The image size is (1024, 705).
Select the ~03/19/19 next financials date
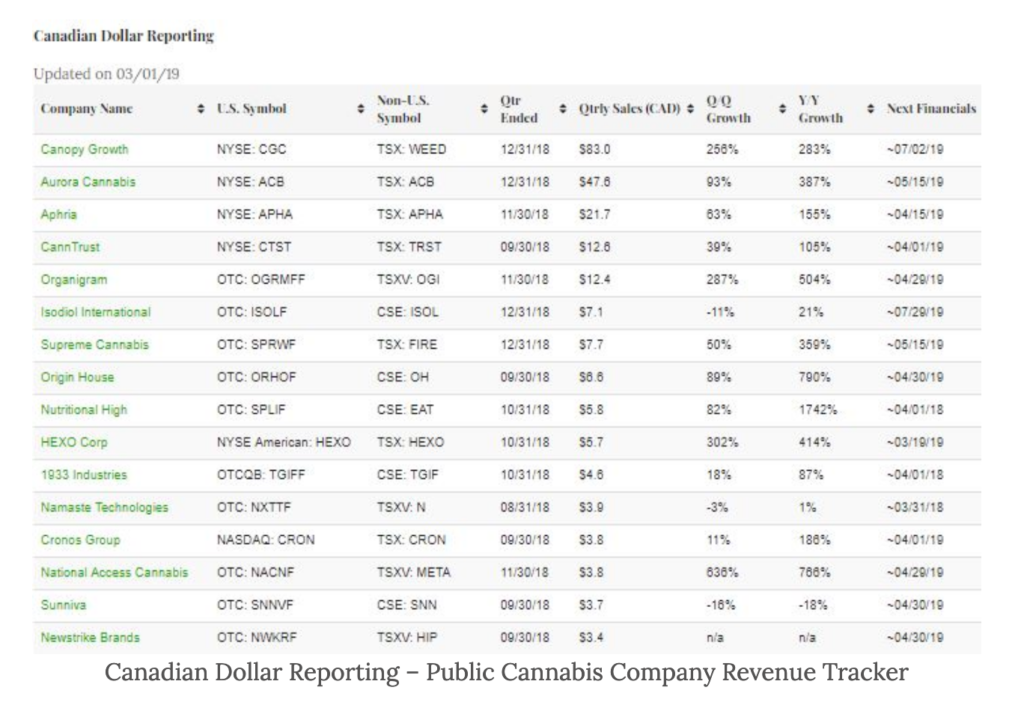915,443
